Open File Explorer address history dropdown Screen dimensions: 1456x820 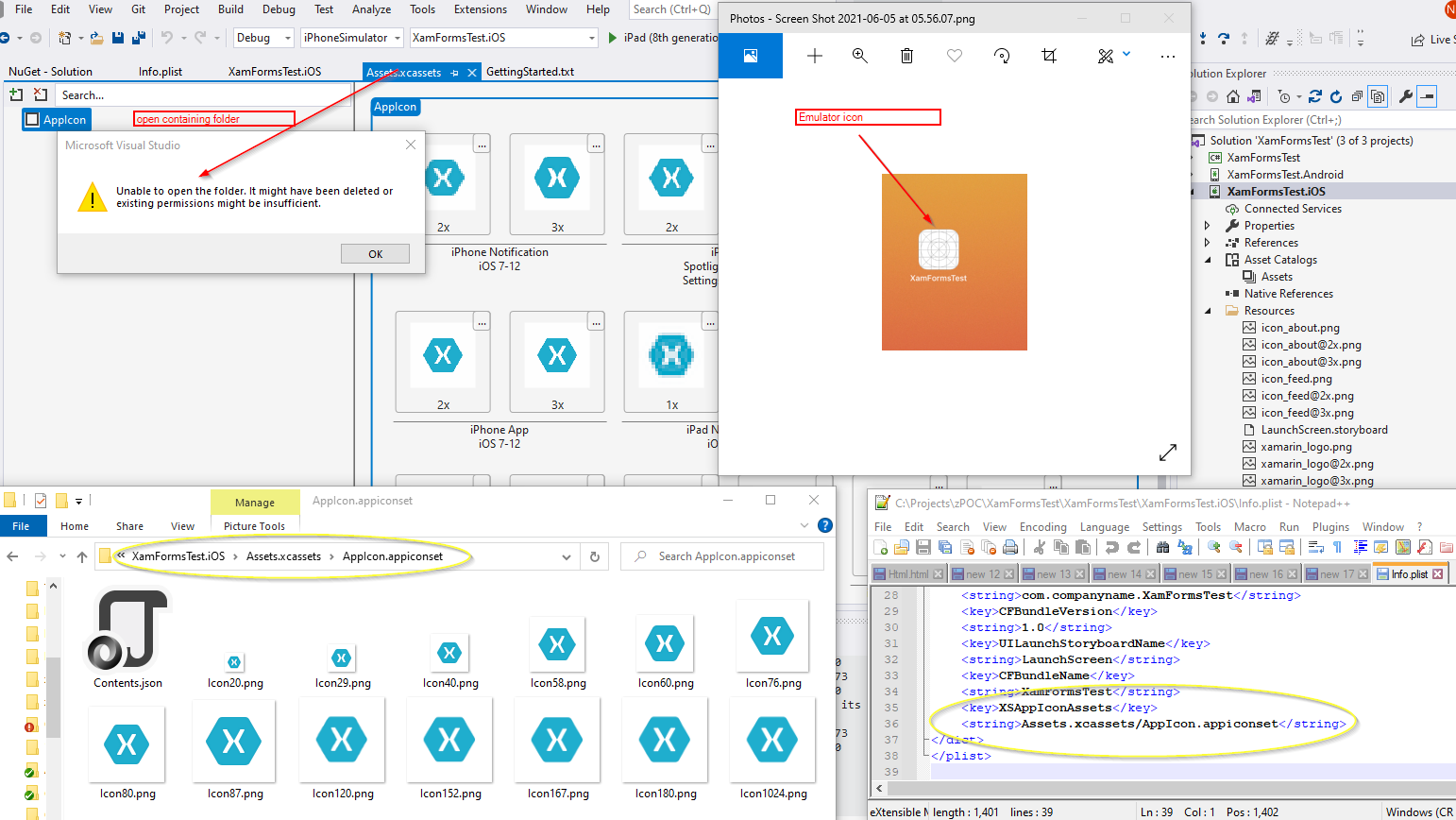tap(567, 556)
